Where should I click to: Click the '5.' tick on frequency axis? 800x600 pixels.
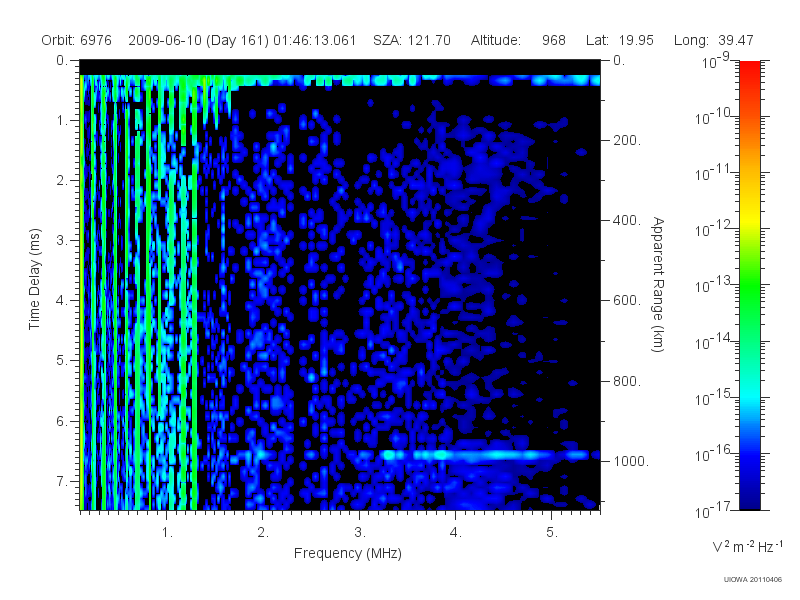coord(552,532)
